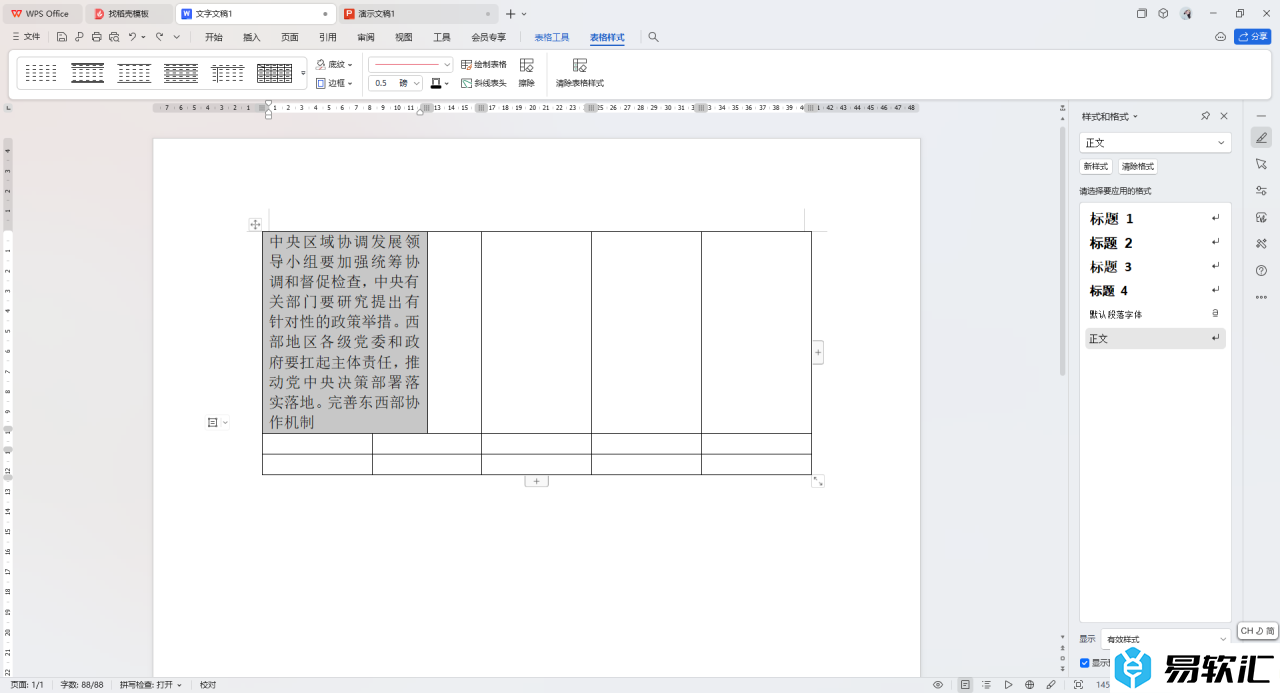Open the 文件 (File) menu
This screenshot has width=1280, height=693.
pyautogui.click(x=26, y=37)
